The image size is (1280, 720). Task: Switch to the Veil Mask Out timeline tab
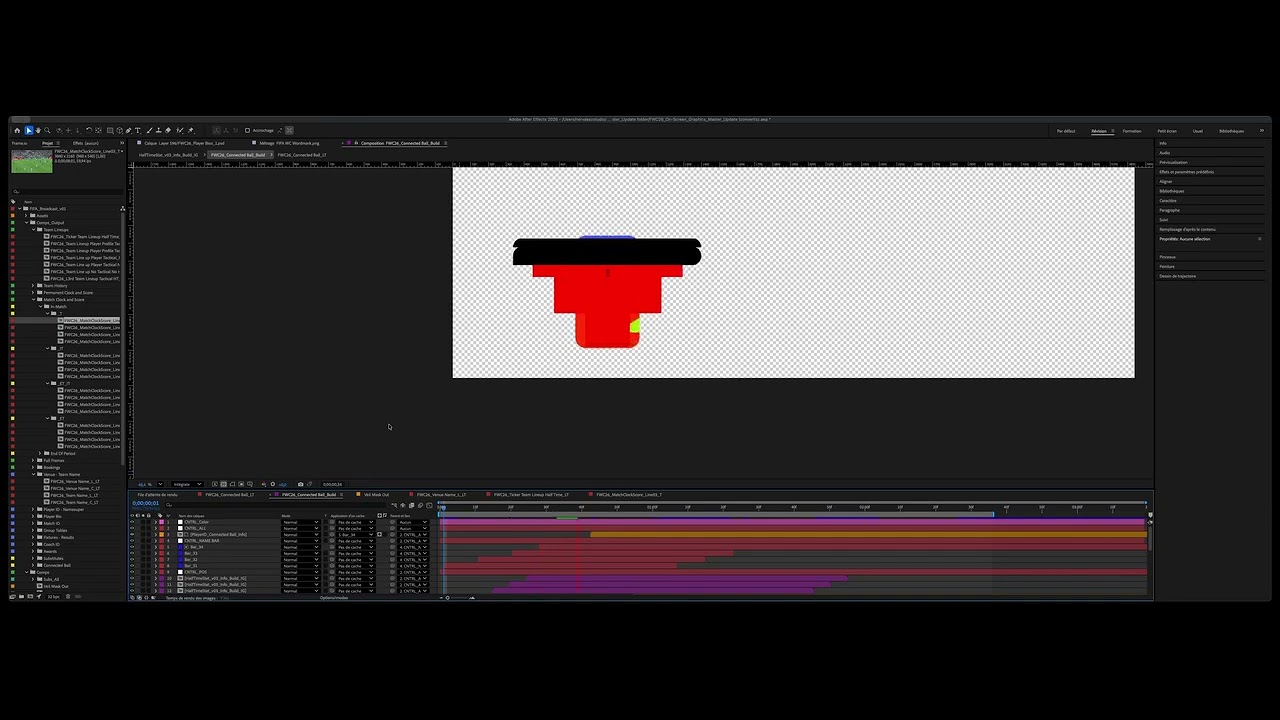click(x=376, y=495)
